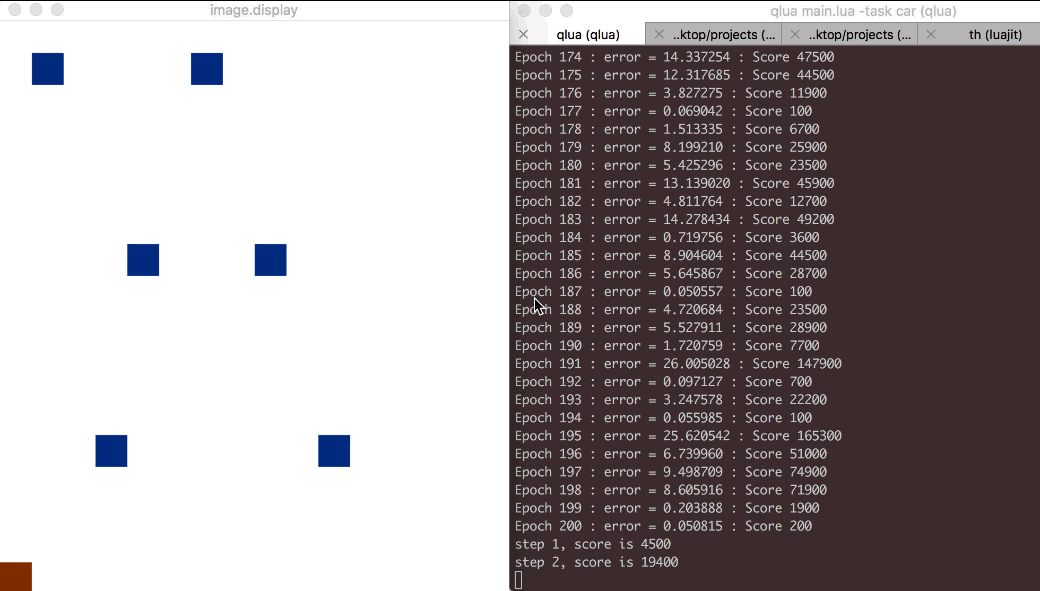Click the Epoch 177 line with error 0.069042
The image size is (1040, 591).
663,111
